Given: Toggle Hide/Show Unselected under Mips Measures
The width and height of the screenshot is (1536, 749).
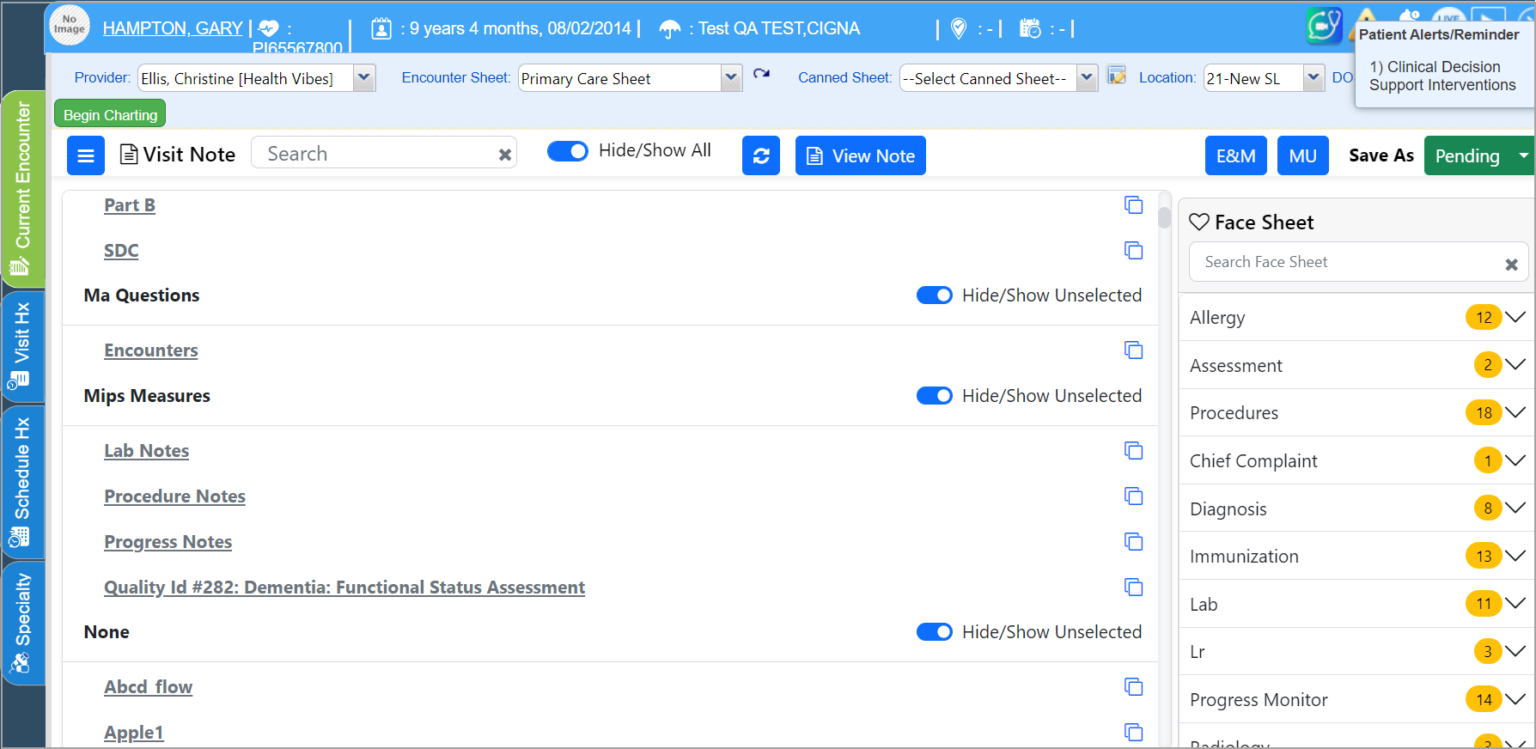Looking at the screenshot, I should [934, 395].
